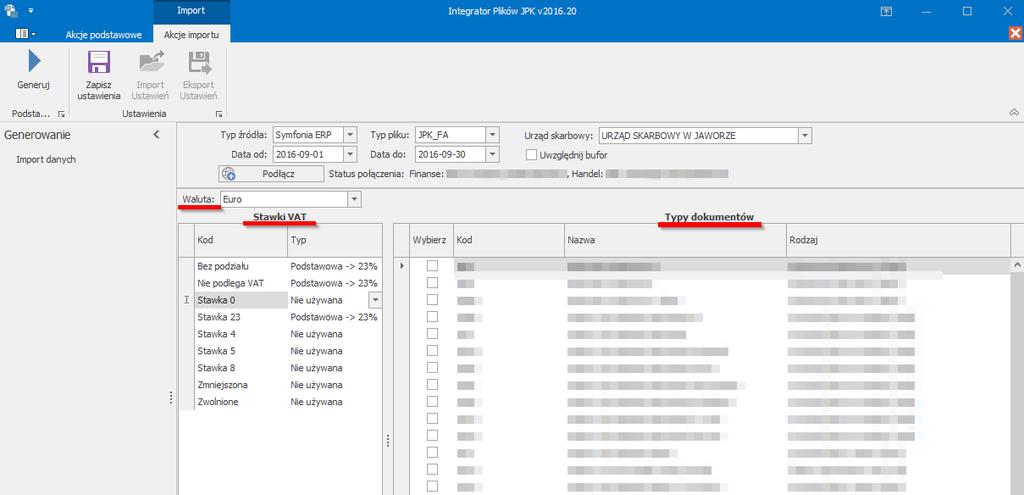
Task: Collapse the ribbon with the chevron icon
Action: click(x=1014, y=112)
